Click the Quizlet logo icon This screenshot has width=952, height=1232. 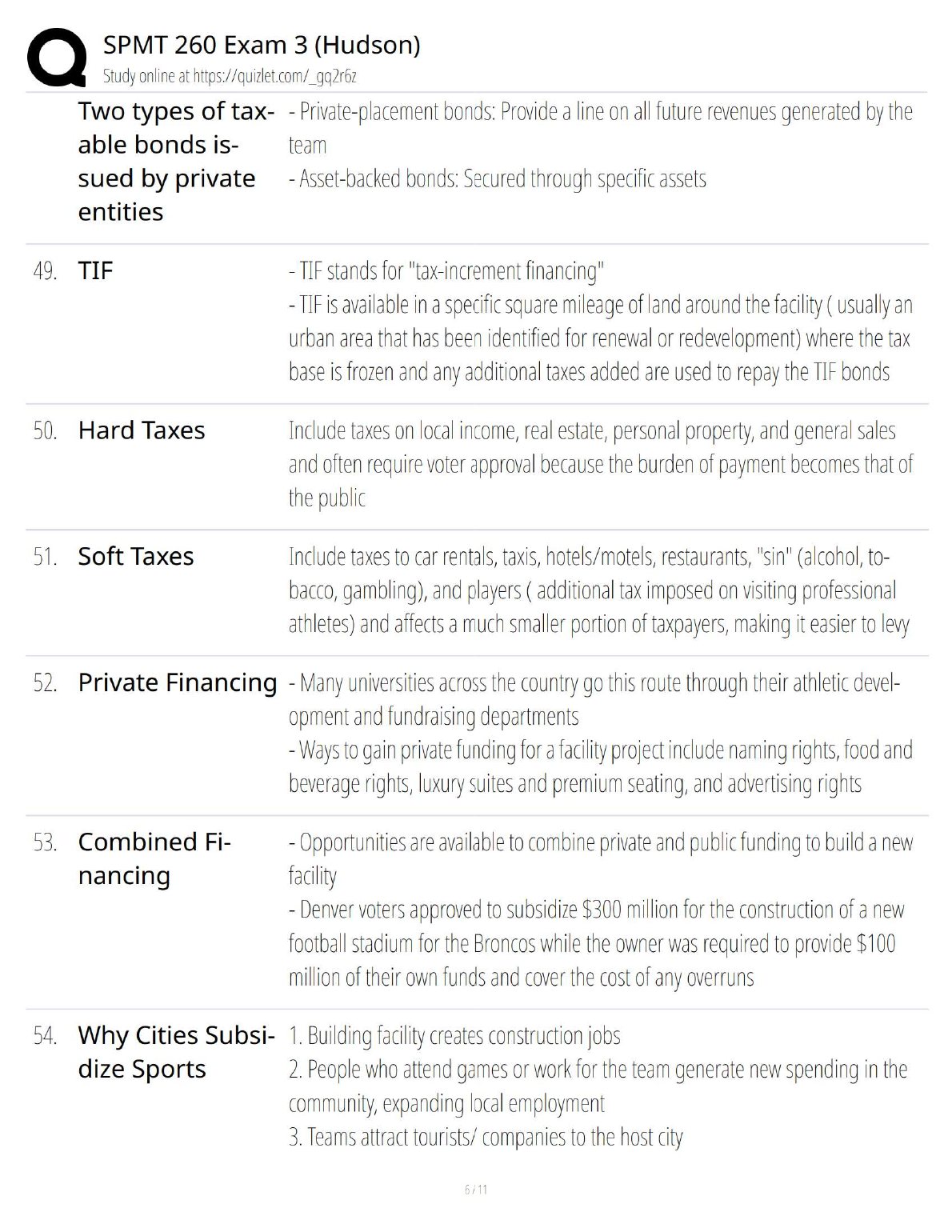(56, 58)
